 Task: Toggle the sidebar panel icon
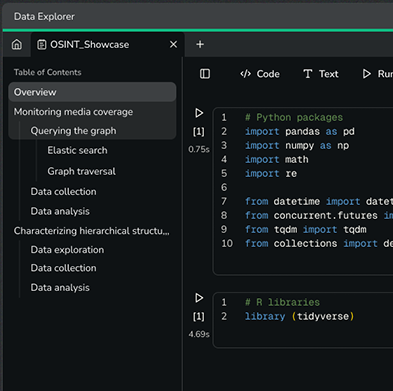pos(205,74)
